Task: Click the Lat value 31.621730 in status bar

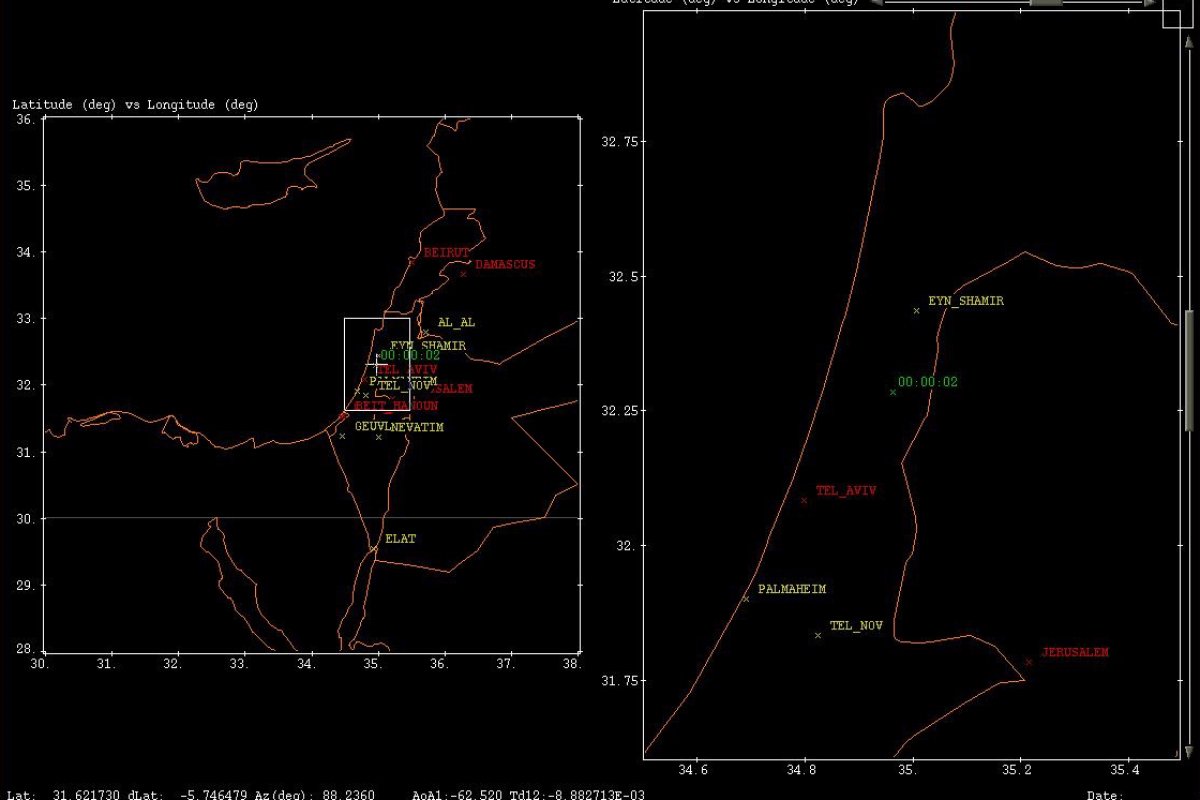Action: 88,795
